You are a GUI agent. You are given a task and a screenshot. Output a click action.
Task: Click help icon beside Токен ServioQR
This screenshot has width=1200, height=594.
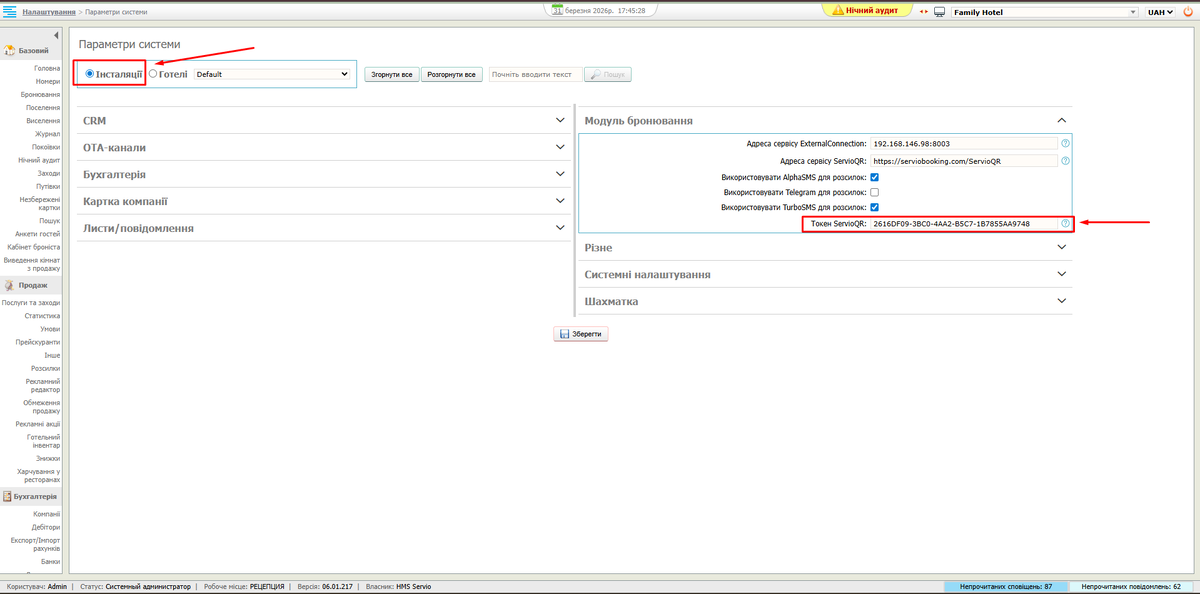[1065, 223]
